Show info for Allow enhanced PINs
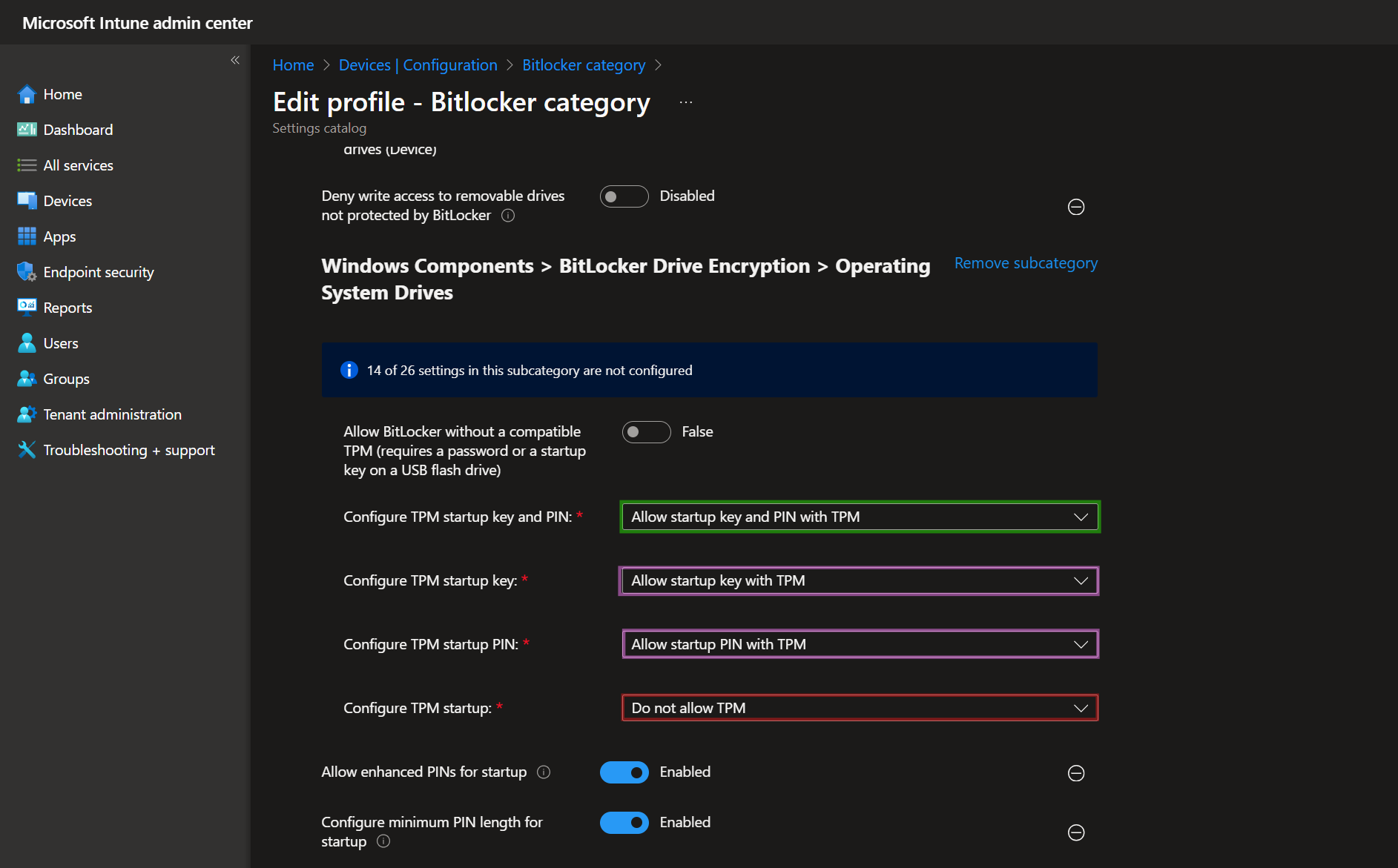The image size is (1398, 868). click(x=544, y=772)
